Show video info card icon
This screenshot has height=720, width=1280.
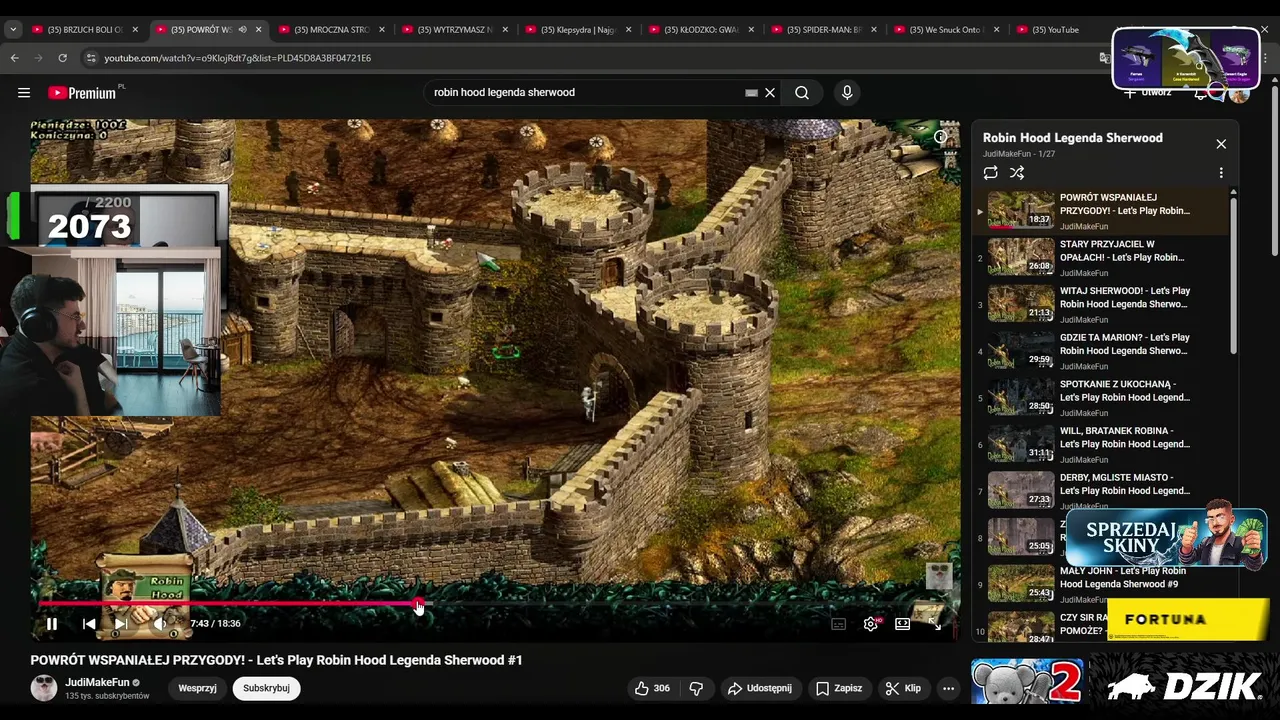click(x=940, y=137)
